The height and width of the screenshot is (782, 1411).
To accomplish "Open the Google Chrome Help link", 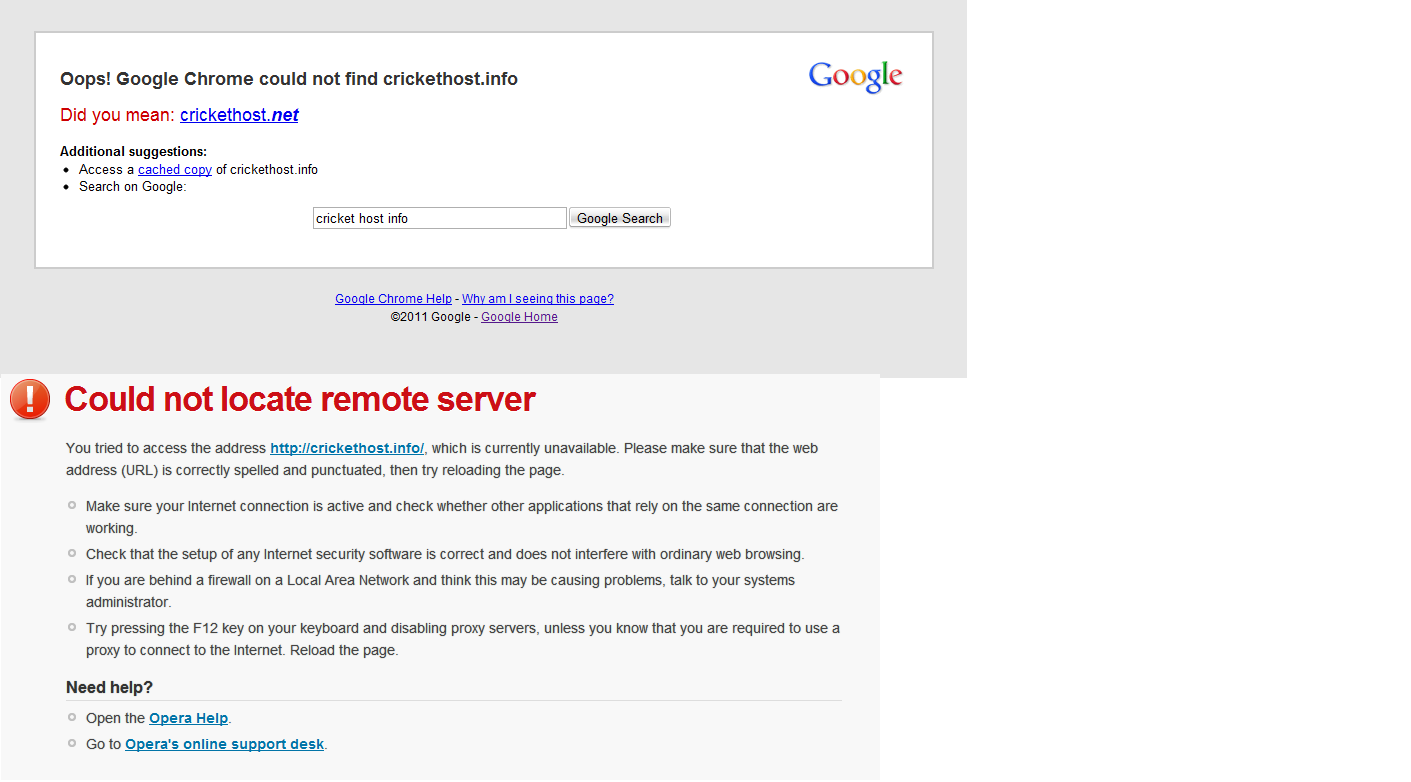I will tap(393, 299).
